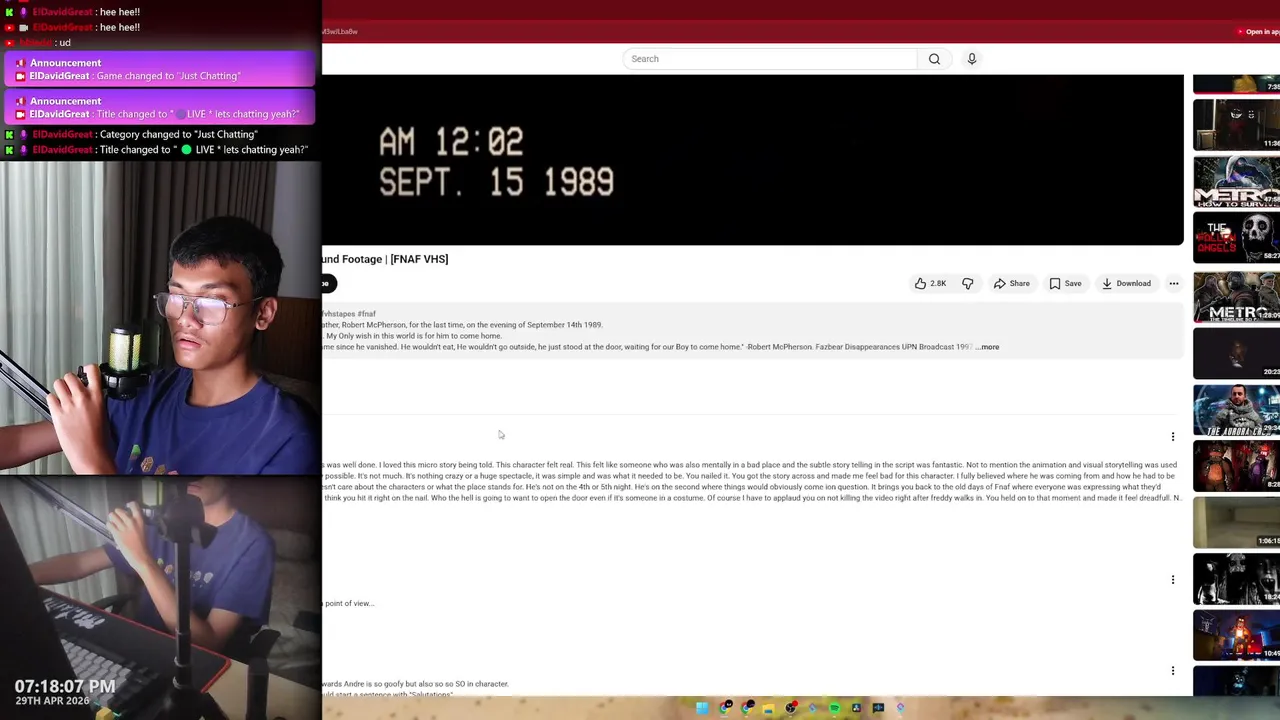Open the three-dot menu beside Download
The width and height of the screenshot is (1280, 720).
[x=1174, y=284]
